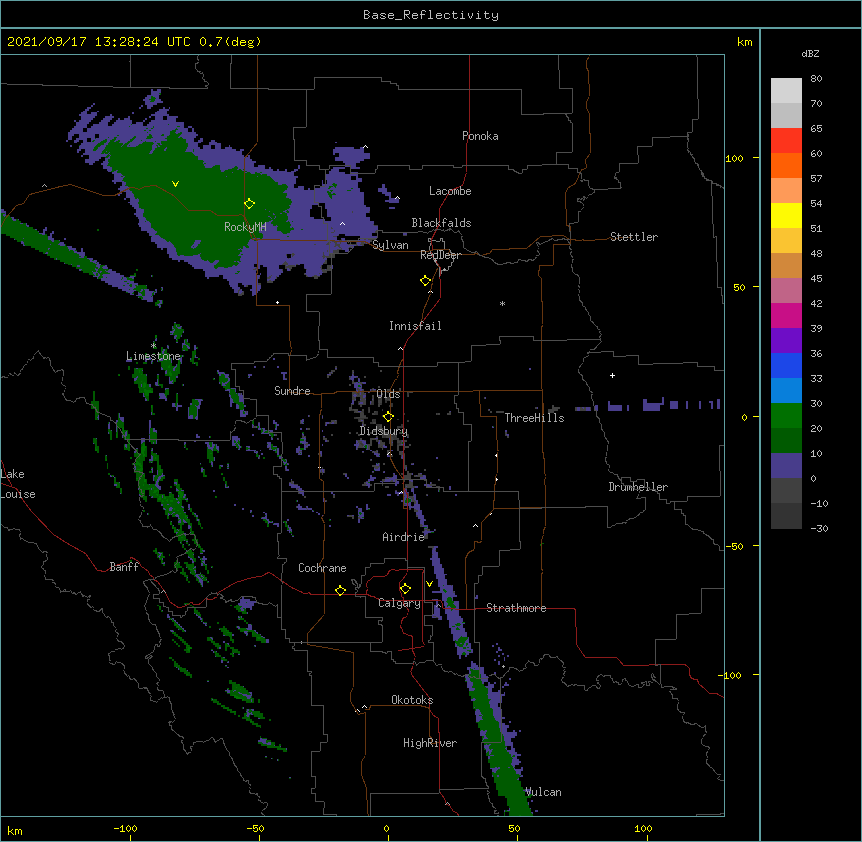Click the Sylvan label
Viewport: 862px width, 842px height.
(390, 245)
